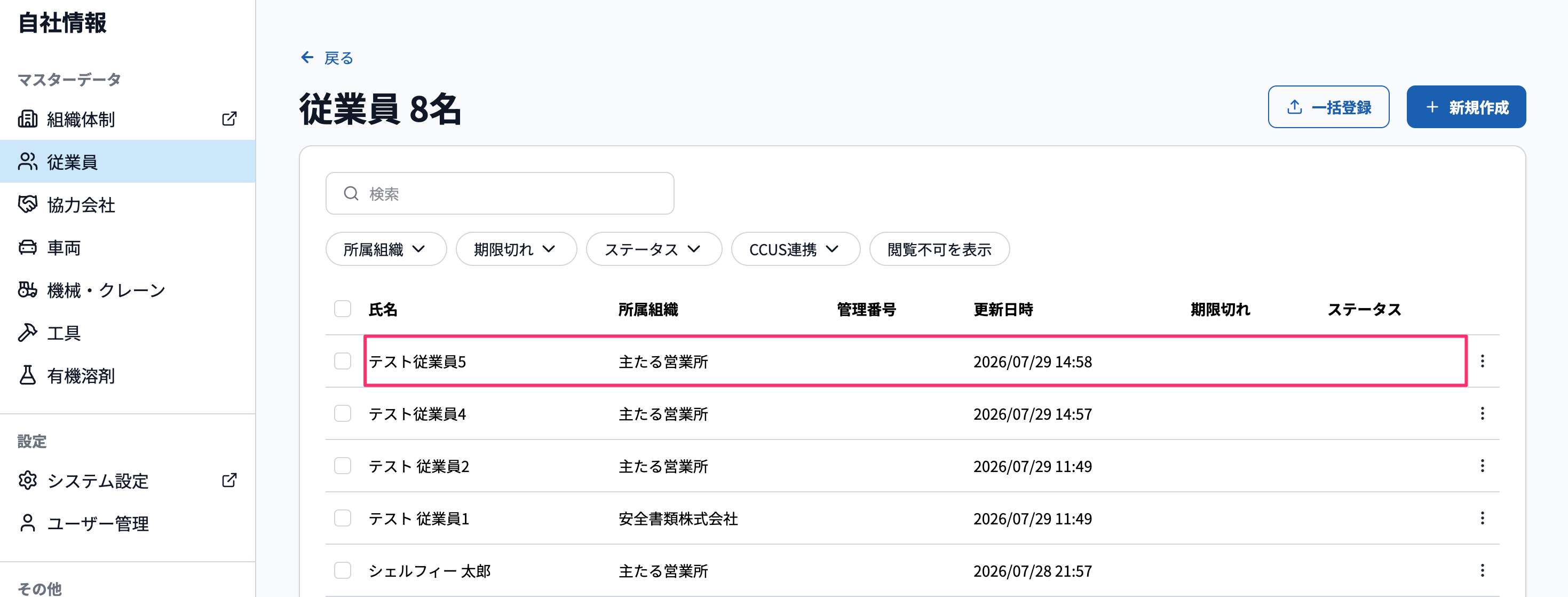Click the 新規作成 button

click(1466, 107)
